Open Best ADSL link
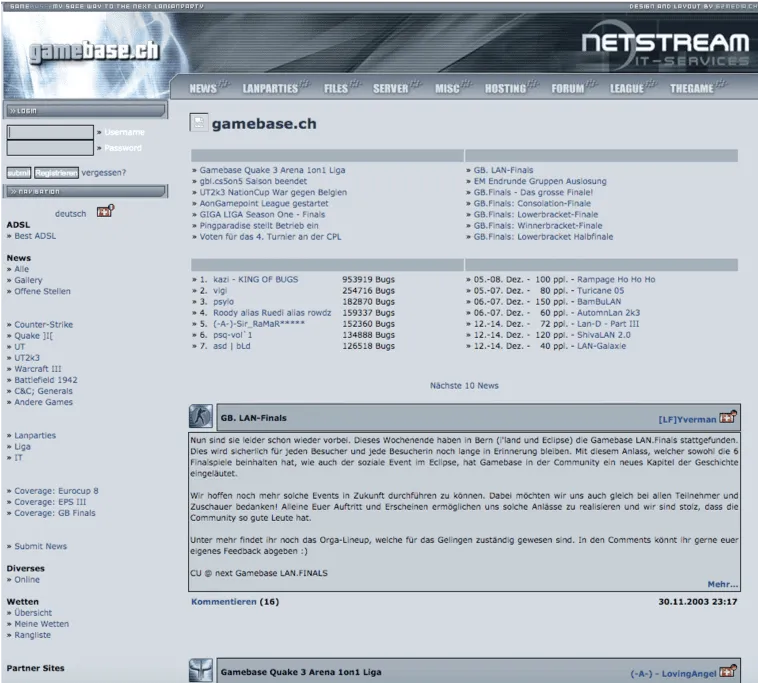The width and height of the screenshot is (758, 683). click(35, 236)
